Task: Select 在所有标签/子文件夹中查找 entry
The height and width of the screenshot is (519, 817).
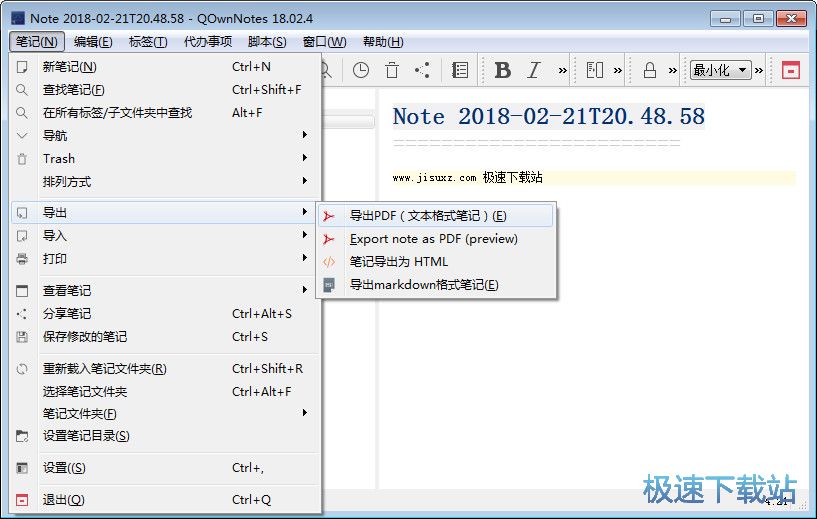Action: click(164, 113)
